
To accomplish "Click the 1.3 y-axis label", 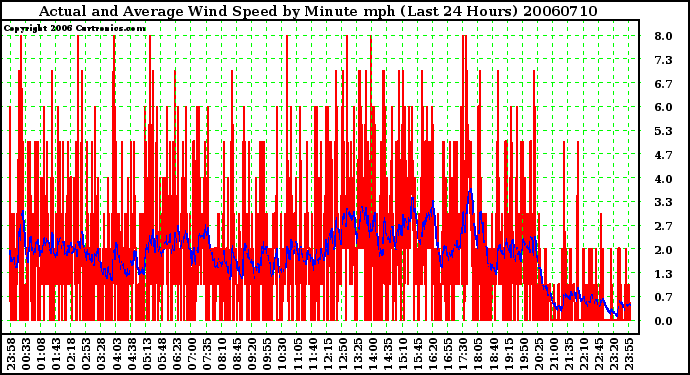I will tap(663, 274).
